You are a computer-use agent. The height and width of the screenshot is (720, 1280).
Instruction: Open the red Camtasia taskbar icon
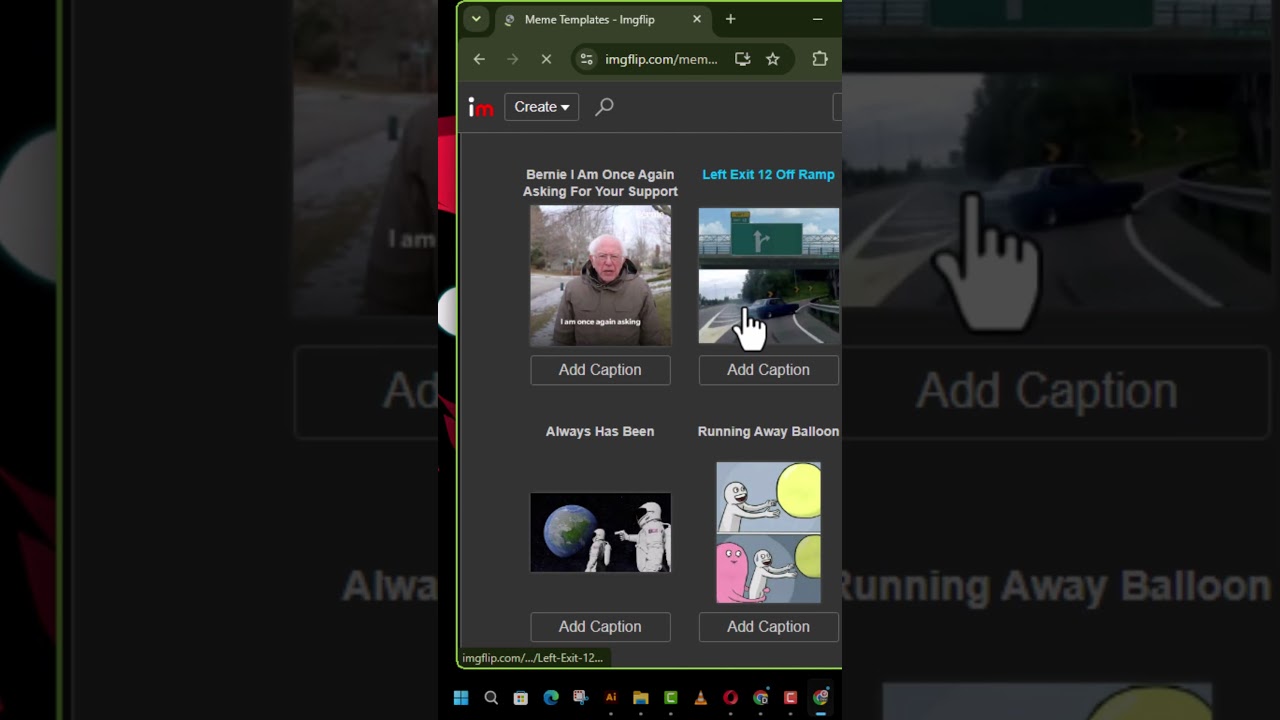click(x=791, y=698)
